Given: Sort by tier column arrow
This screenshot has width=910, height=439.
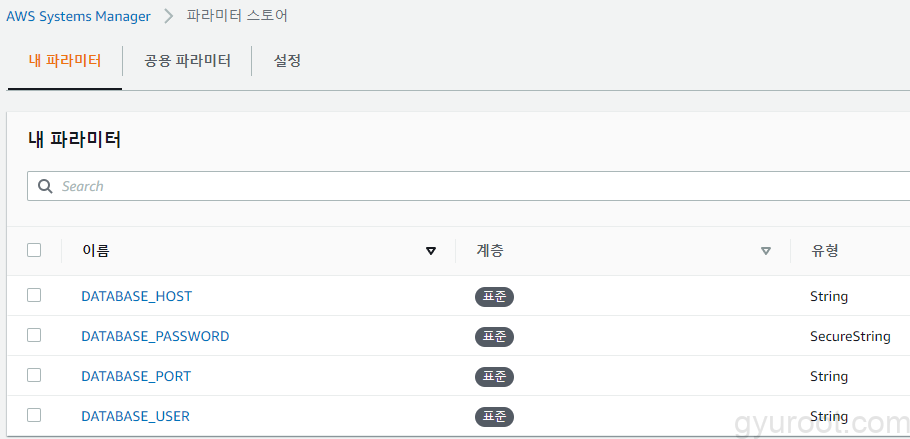Looking at the screenshot, I should 766,251.
